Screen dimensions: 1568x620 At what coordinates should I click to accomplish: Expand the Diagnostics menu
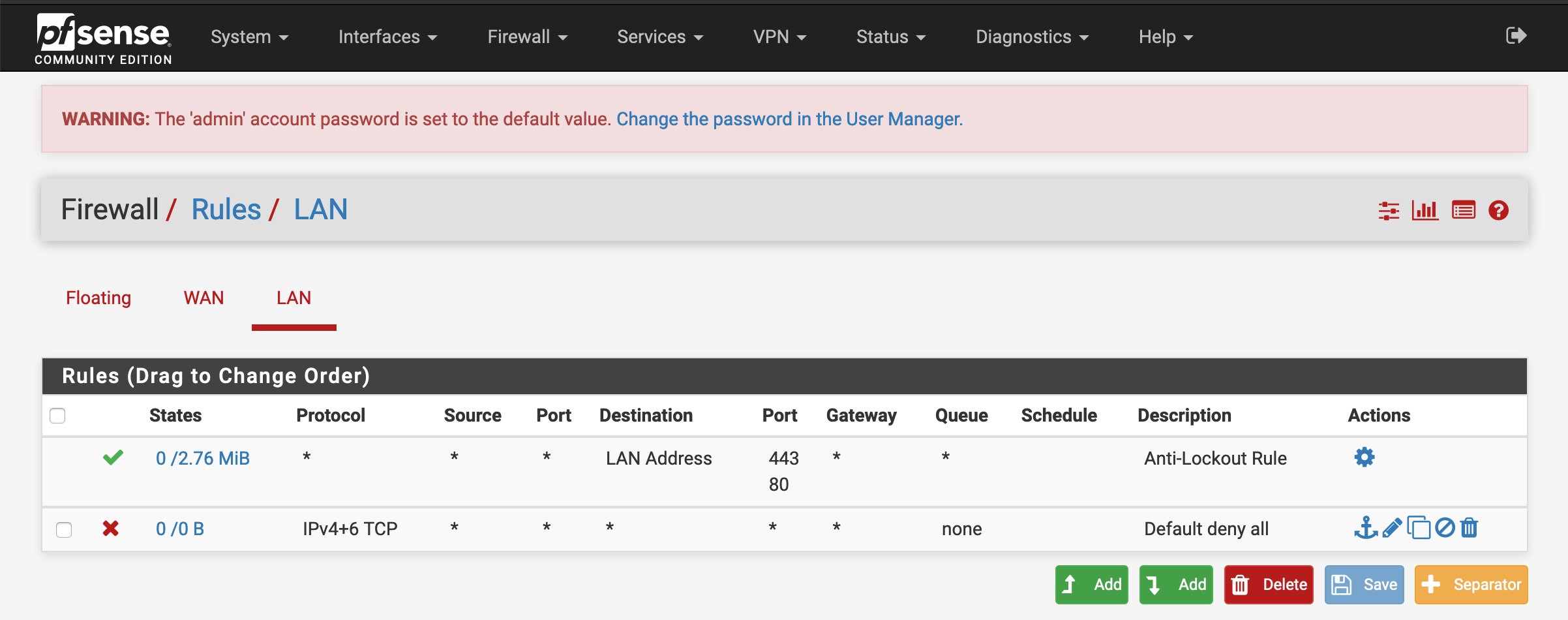point(1032,37)
